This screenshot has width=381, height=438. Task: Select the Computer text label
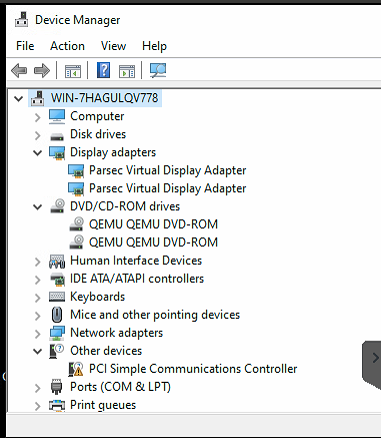[97, 116]
